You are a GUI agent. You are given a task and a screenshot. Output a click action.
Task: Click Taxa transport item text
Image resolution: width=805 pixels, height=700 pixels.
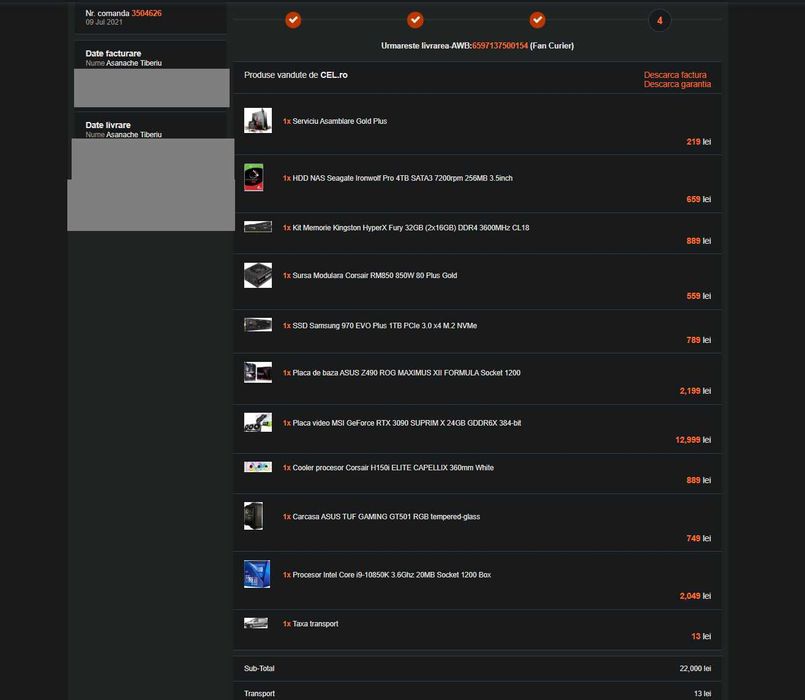315,624
